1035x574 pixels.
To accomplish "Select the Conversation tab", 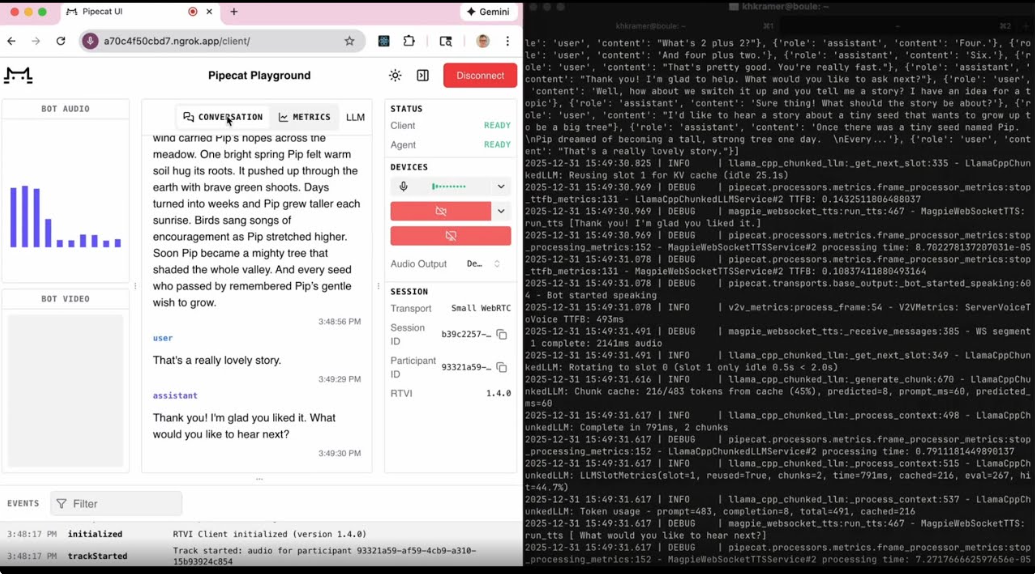I will (223, 117).
